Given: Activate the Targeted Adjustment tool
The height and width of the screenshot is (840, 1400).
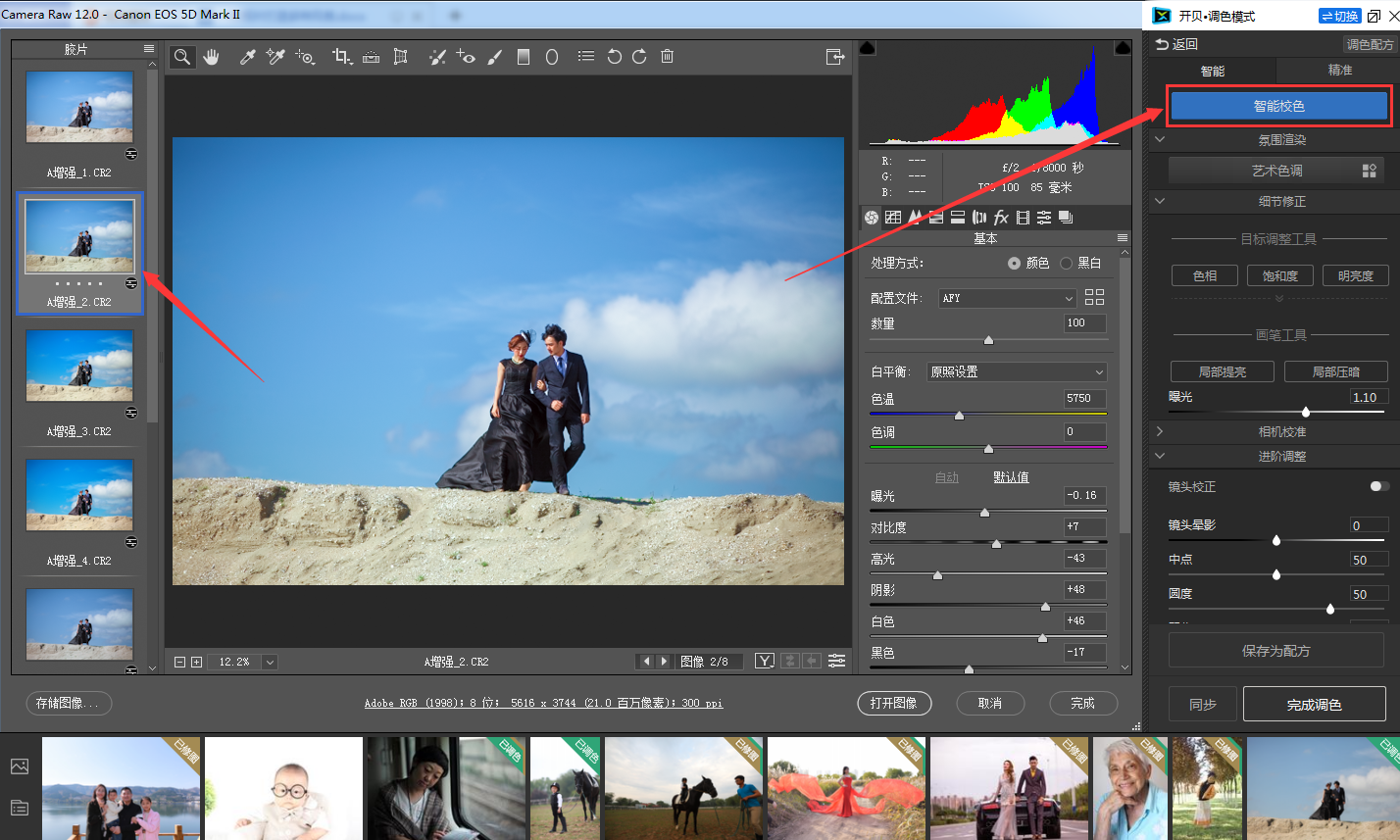Looking at the screenshot, I should [305, 57].
